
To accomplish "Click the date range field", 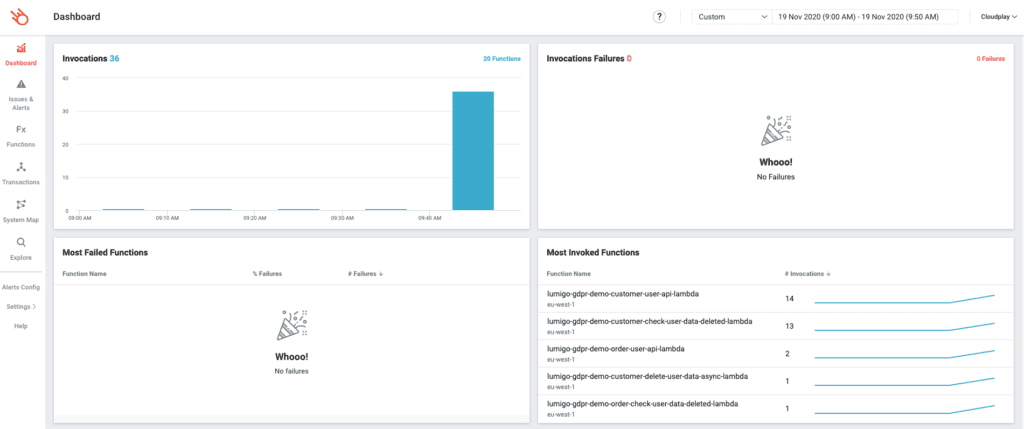I will click(865, 17).
